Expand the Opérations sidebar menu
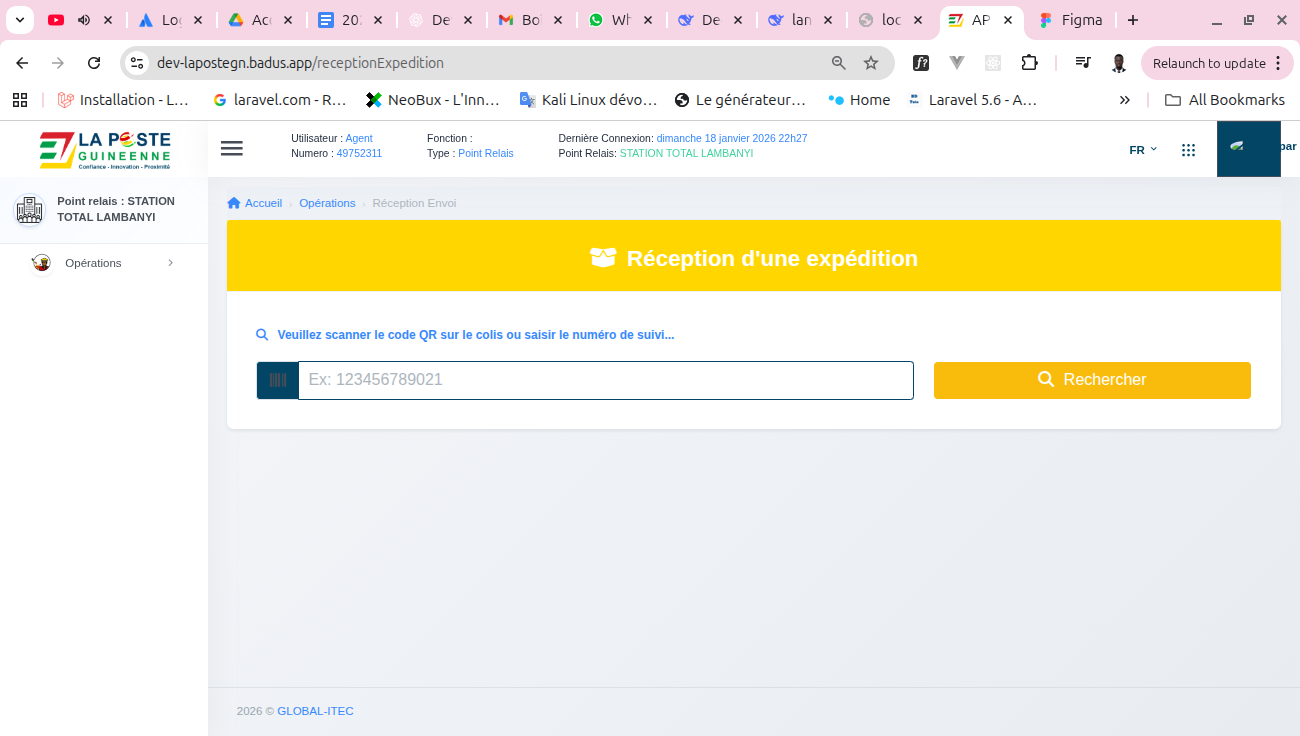The height and width of the screenshot is (736, 1300). [104, 263]
